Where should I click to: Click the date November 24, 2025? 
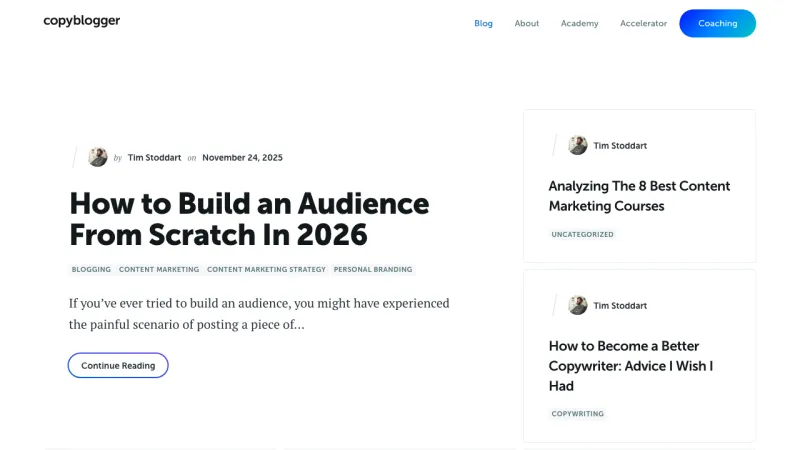[x=242, y=158]
